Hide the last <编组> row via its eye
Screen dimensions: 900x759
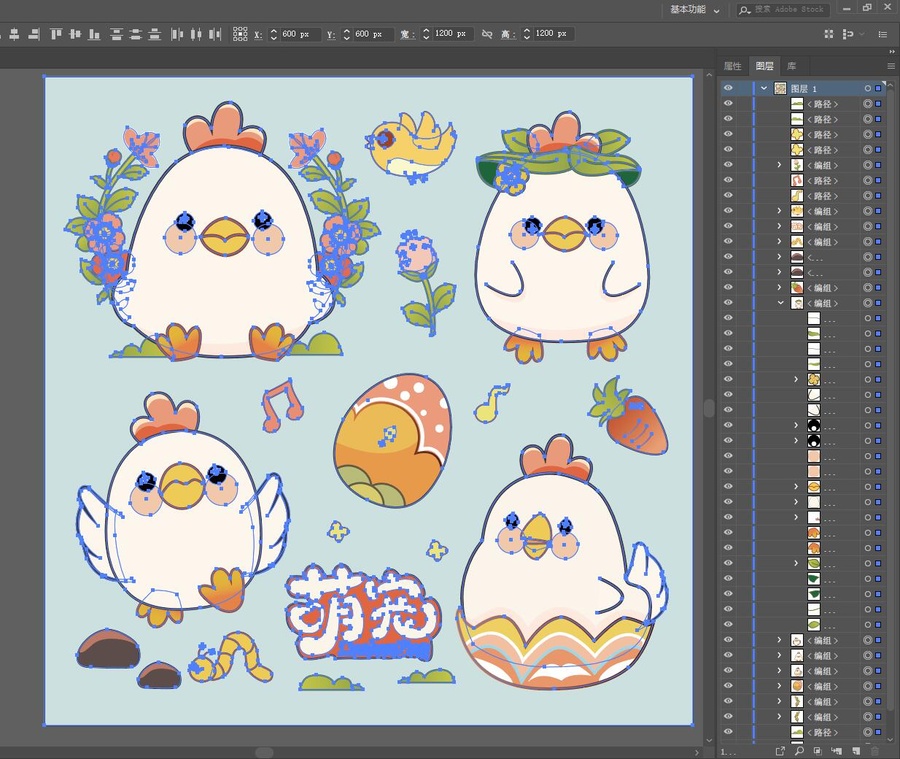pos(728,716)
